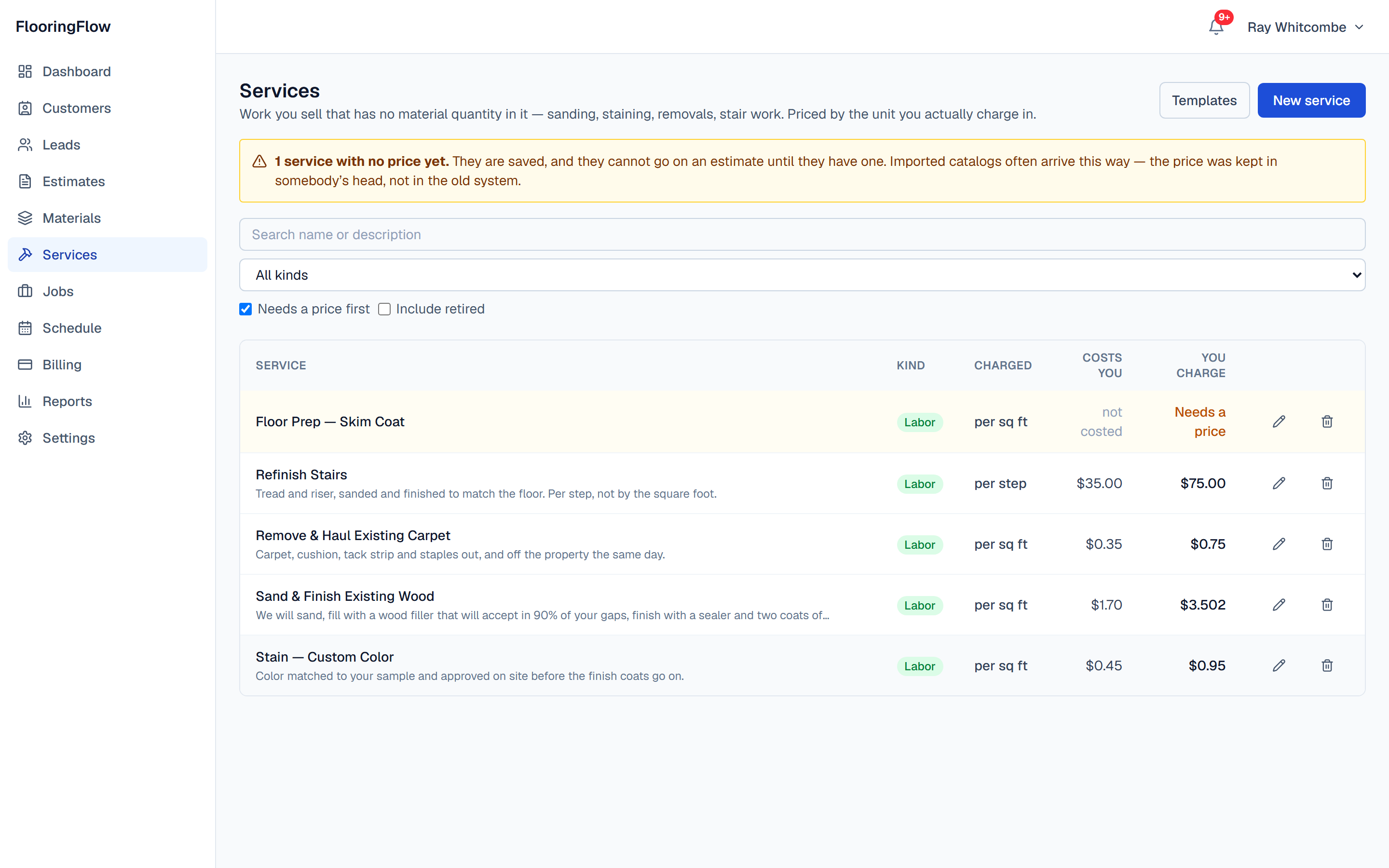Switch to Jobs page label
The image size is (1389, 868).
(58, 291)
